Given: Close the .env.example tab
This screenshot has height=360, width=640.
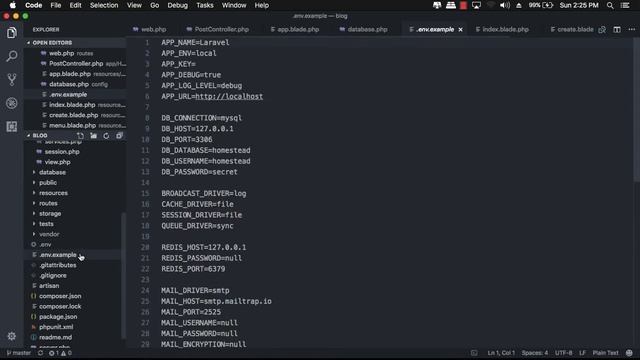Looking at the screenshot, I should point(460,29).
